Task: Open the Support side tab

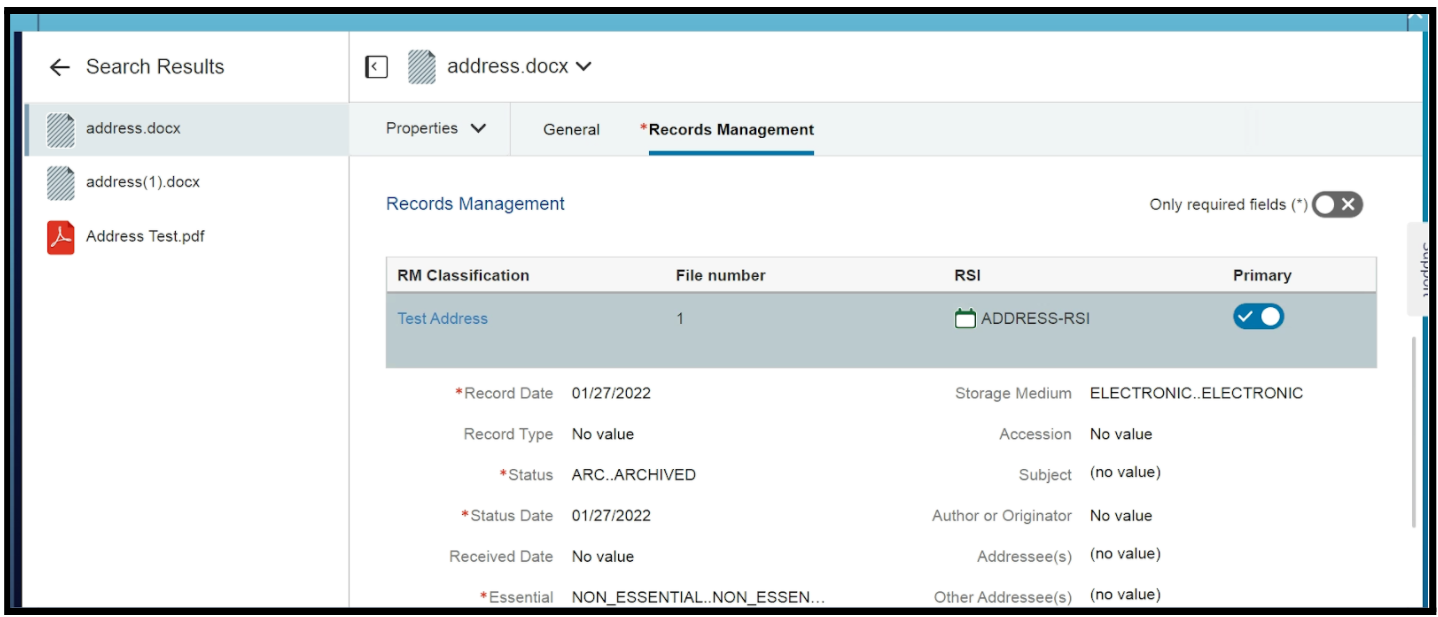Action: 1421,270
